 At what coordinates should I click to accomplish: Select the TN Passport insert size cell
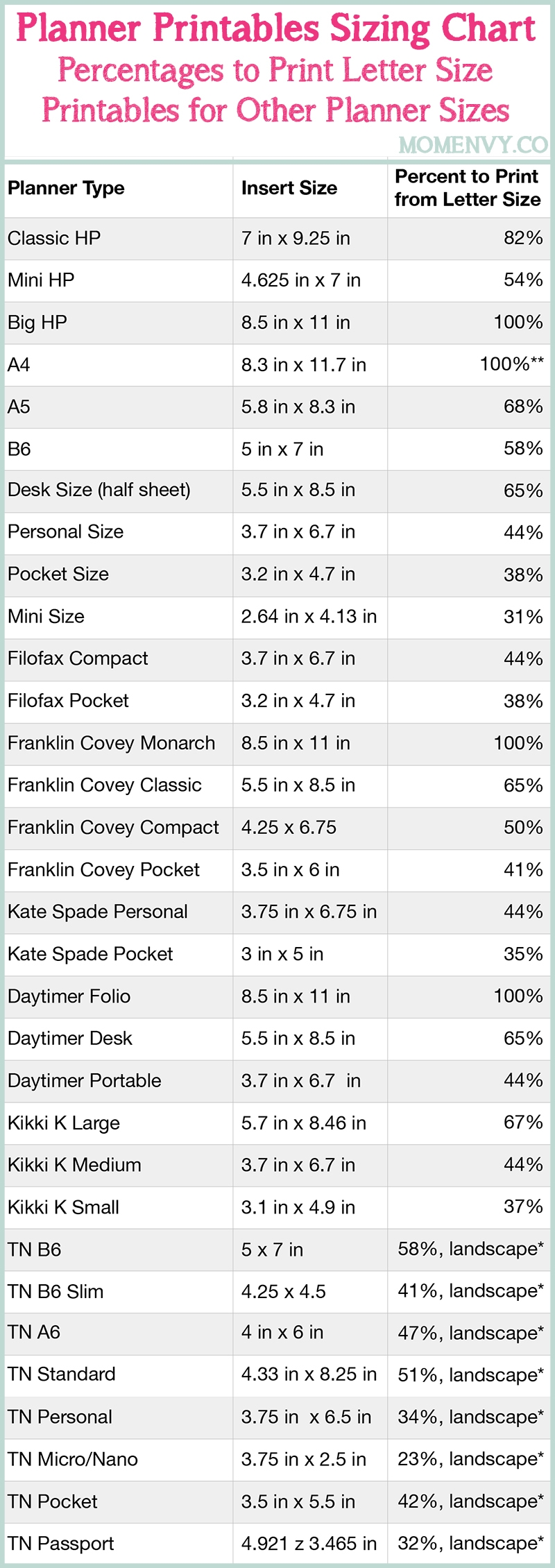tap(309, 1544)
